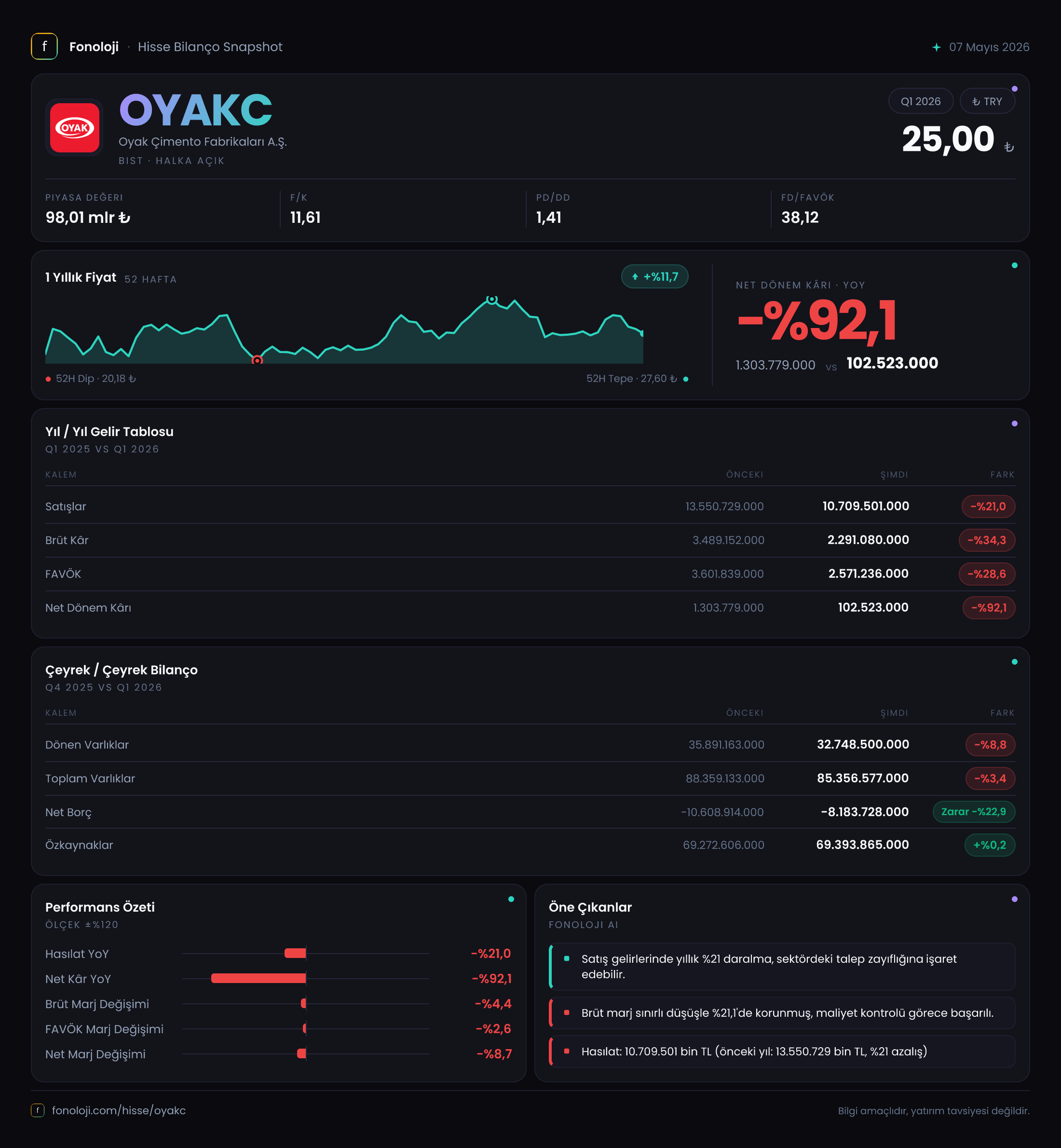The width and height of the screenshot is (1061, 1148).
Task: Click the Toplam Varlıklar -%3,4 badge
Action: pyautogui.click(x=990, y=779)
